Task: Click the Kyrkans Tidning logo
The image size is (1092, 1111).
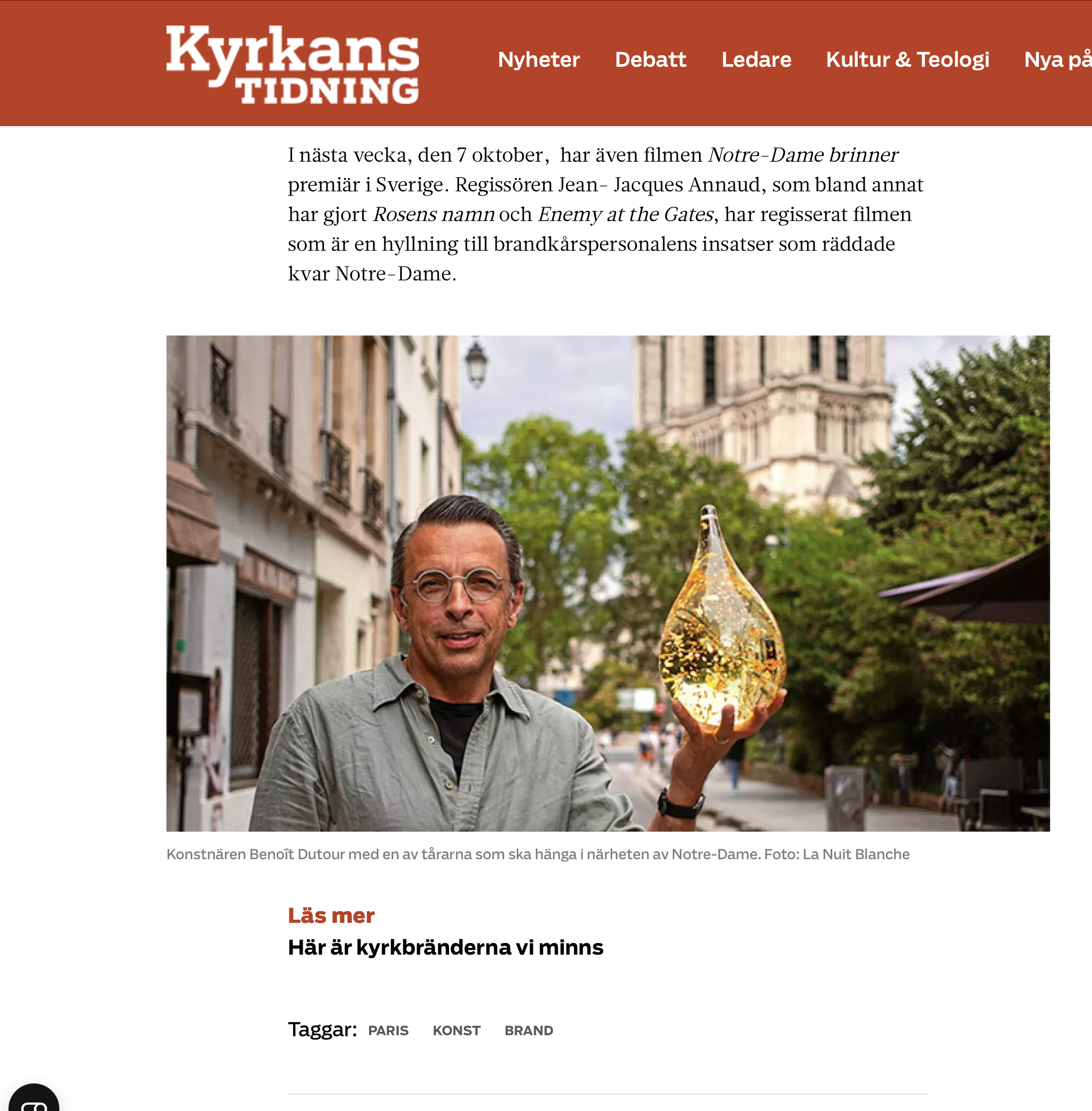Action: click(293, 64)
